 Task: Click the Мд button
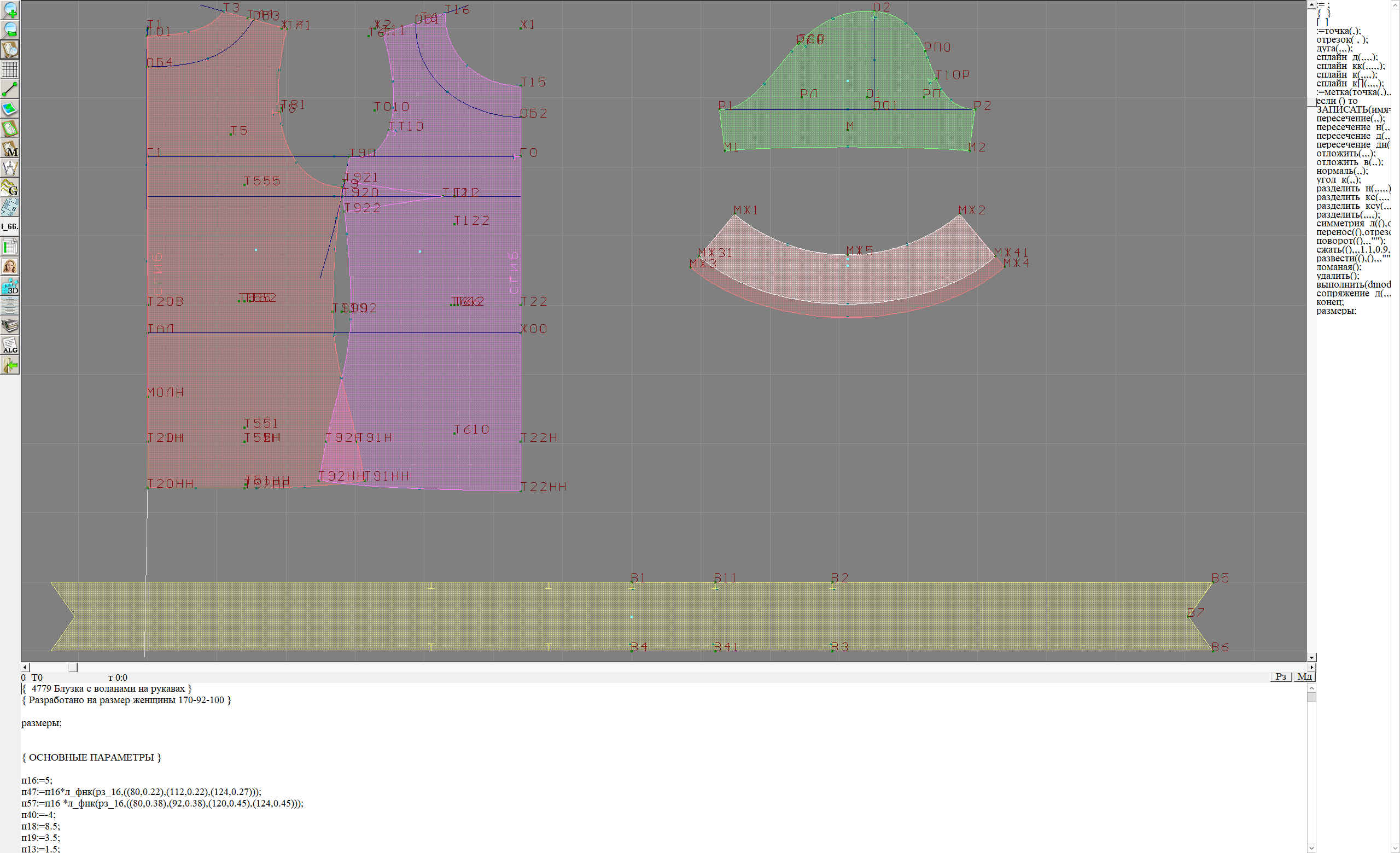pyautogui.click(x=1304, y=676)
